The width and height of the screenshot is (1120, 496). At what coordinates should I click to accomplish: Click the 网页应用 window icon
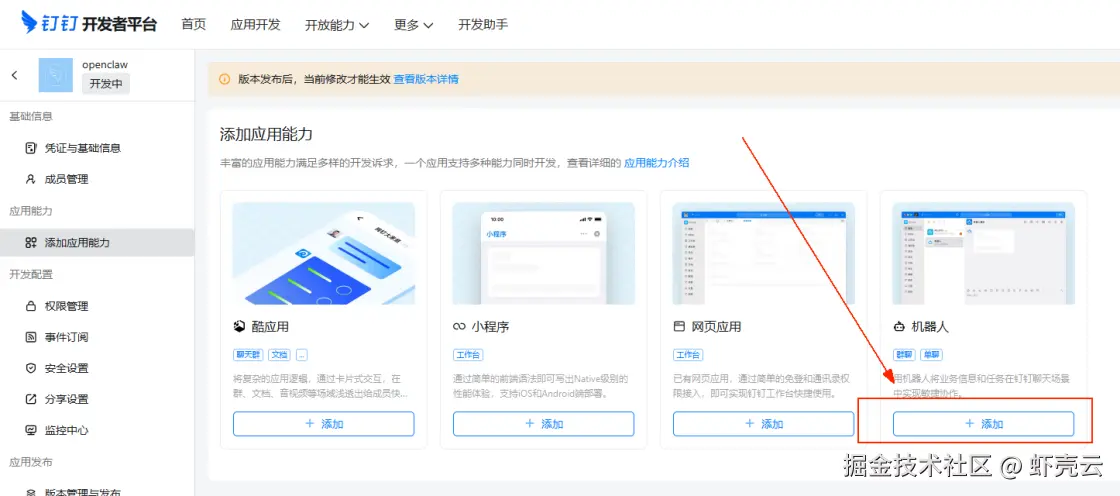coord(679,327)
